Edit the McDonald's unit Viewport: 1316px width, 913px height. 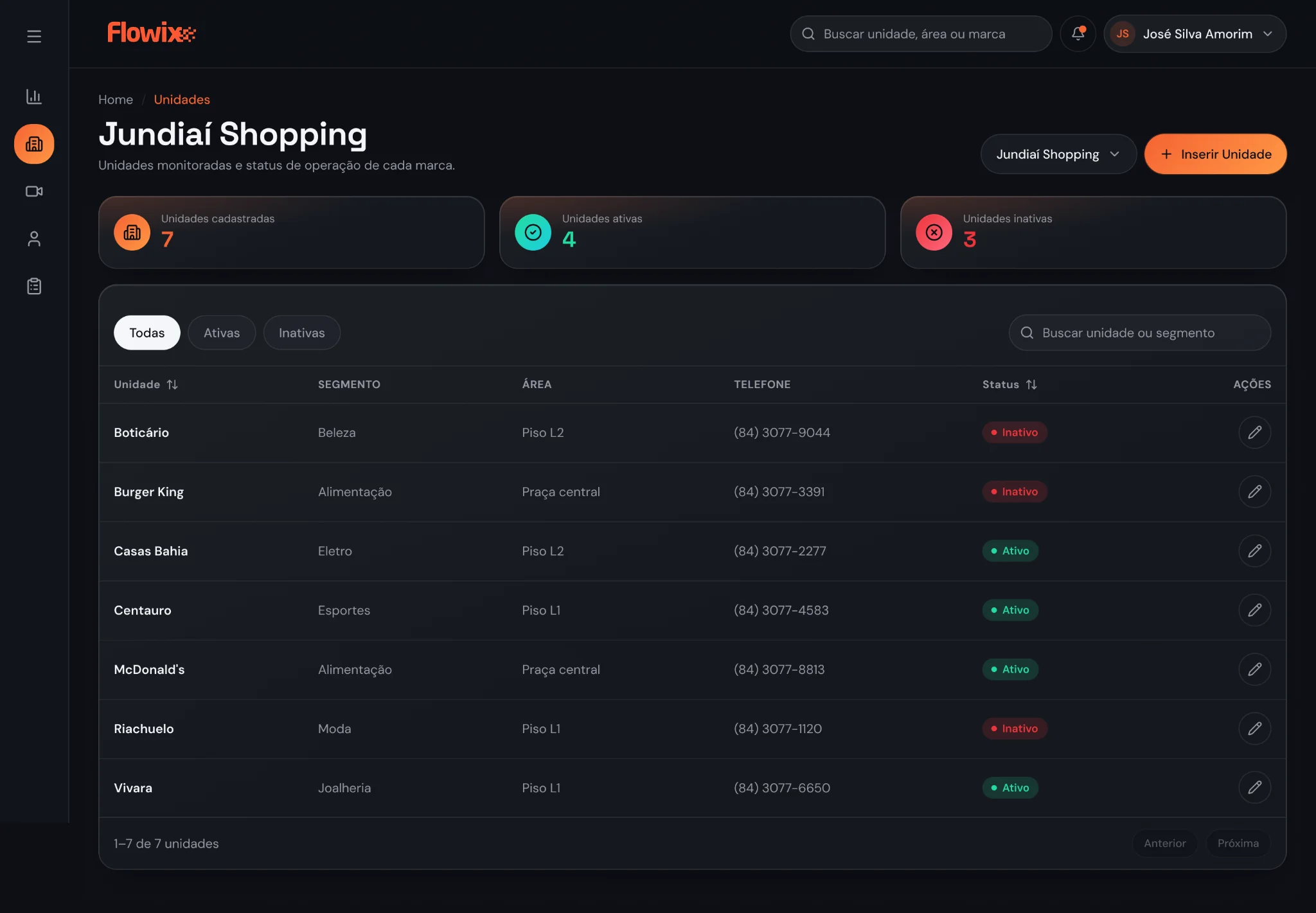(x=1254, y=669)
